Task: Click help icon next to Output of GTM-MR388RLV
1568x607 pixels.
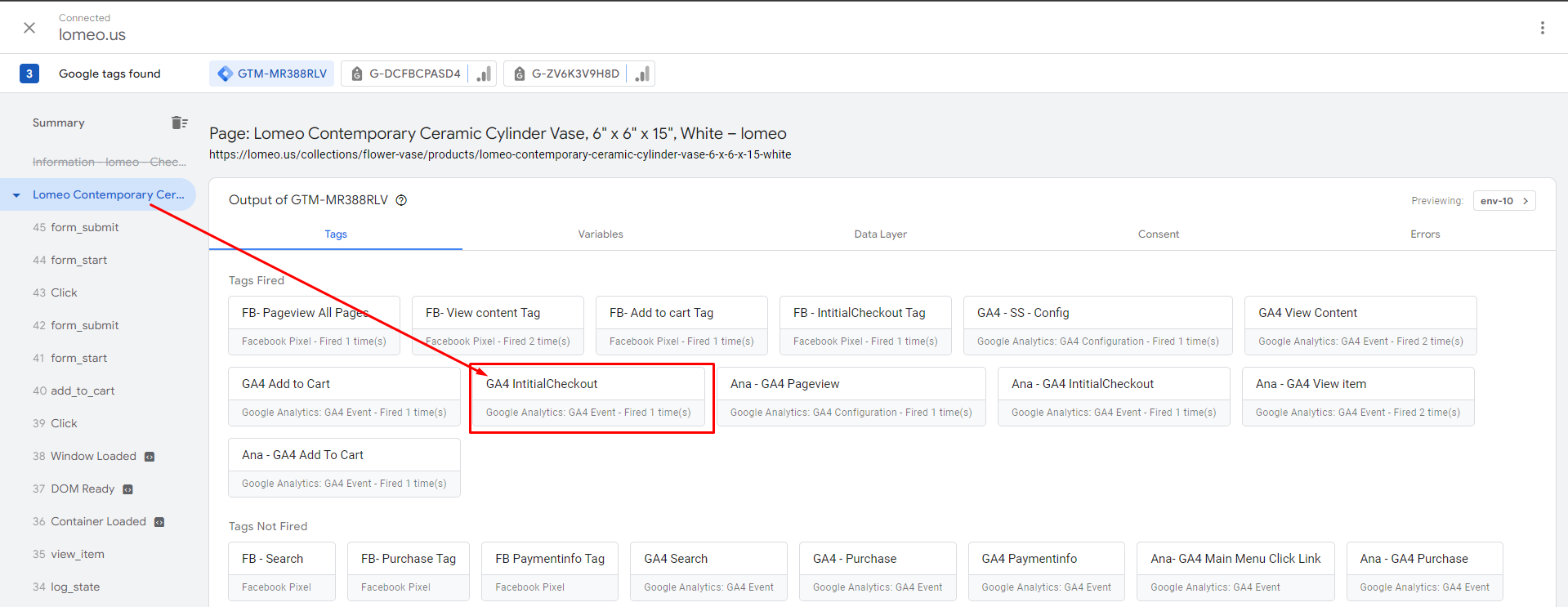Action: [401, 200]
